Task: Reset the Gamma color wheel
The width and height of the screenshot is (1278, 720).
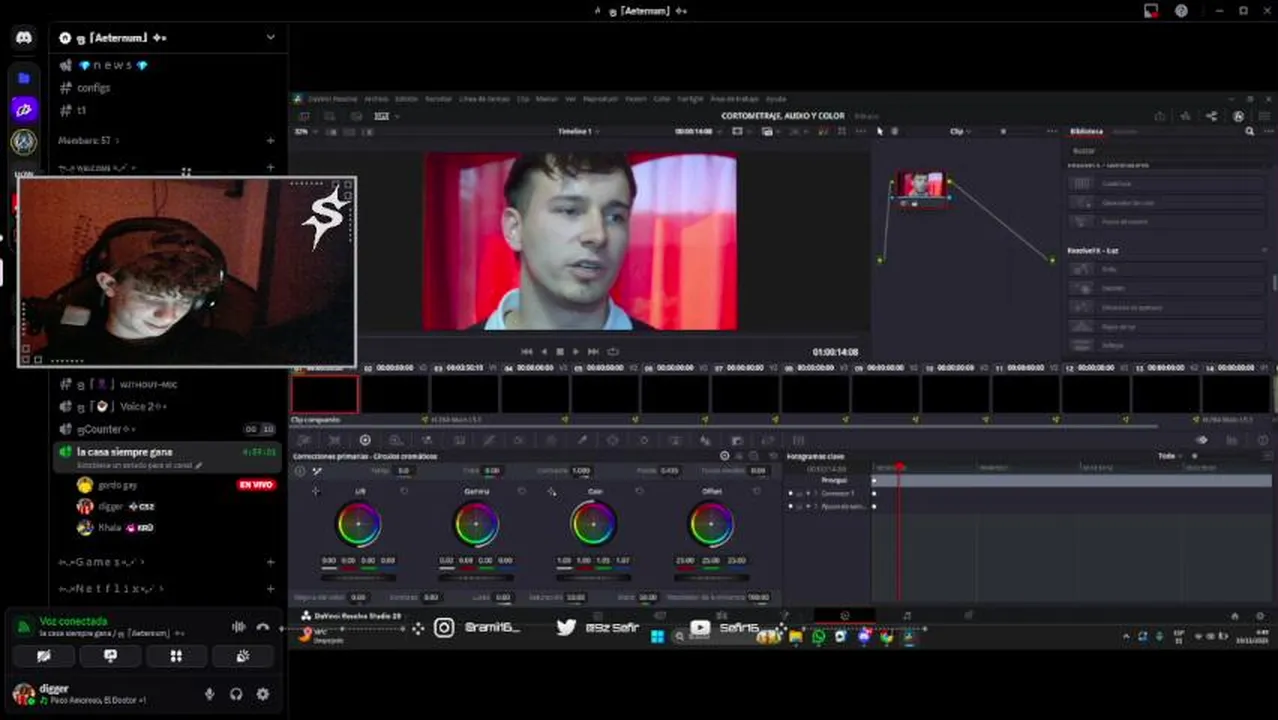Action: point(521,492)
